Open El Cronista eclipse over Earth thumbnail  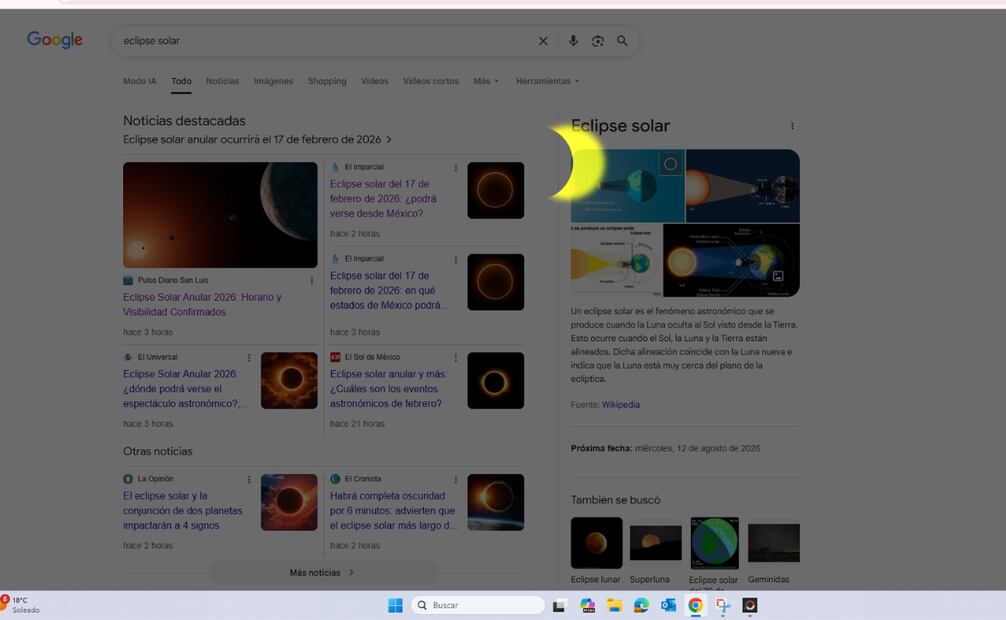click(x=496, y=503)
